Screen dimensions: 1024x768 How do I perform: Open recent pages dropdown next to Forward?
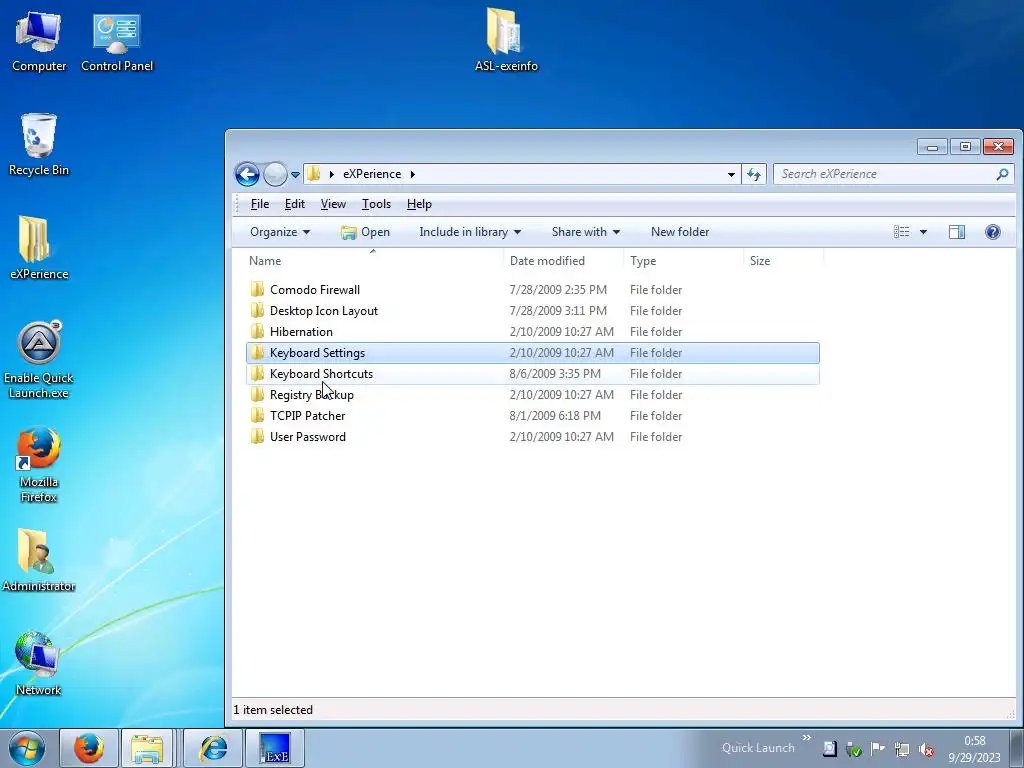[x=295, y=174]
